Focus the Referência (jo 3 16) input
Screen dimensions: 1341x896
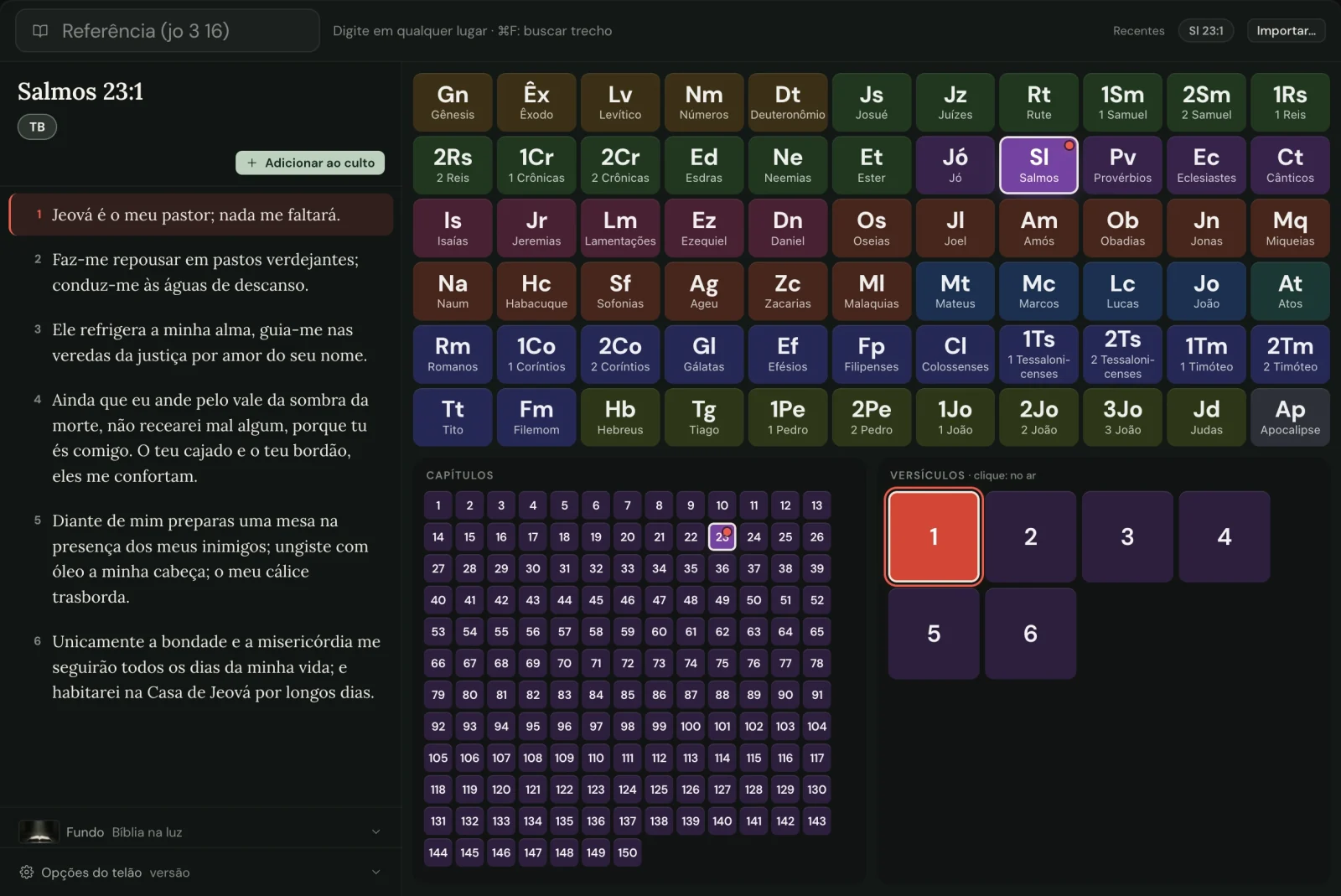(x=168, y=31)
